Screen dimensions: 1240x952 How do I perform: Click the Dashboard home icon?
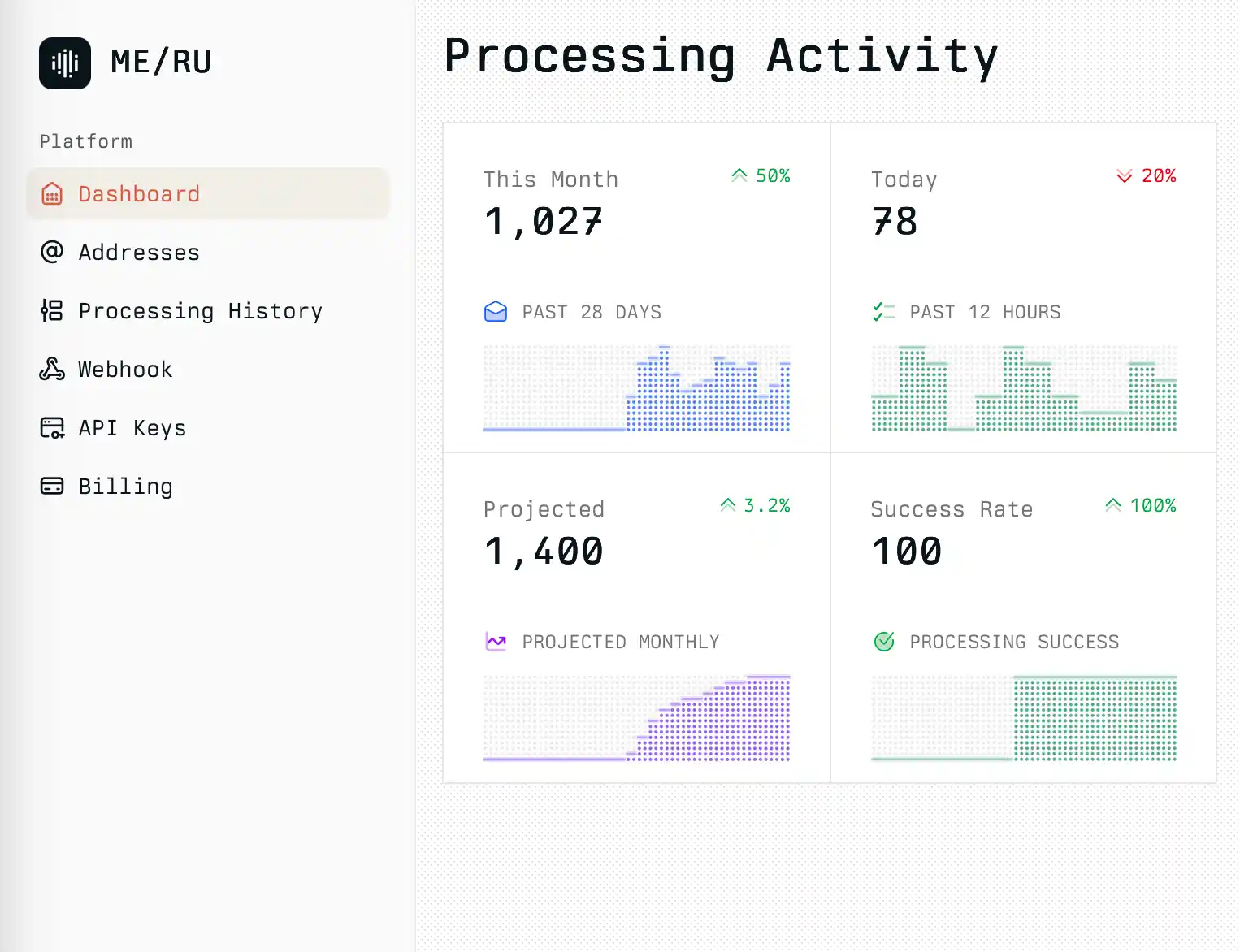coord(52,194)
